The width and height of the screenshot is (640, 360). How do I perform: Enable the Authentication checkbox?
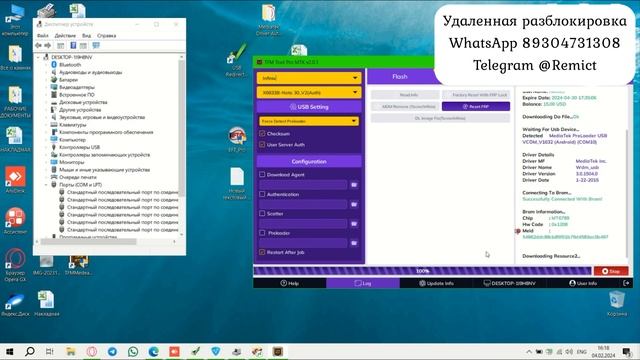(x=262, y=194)
